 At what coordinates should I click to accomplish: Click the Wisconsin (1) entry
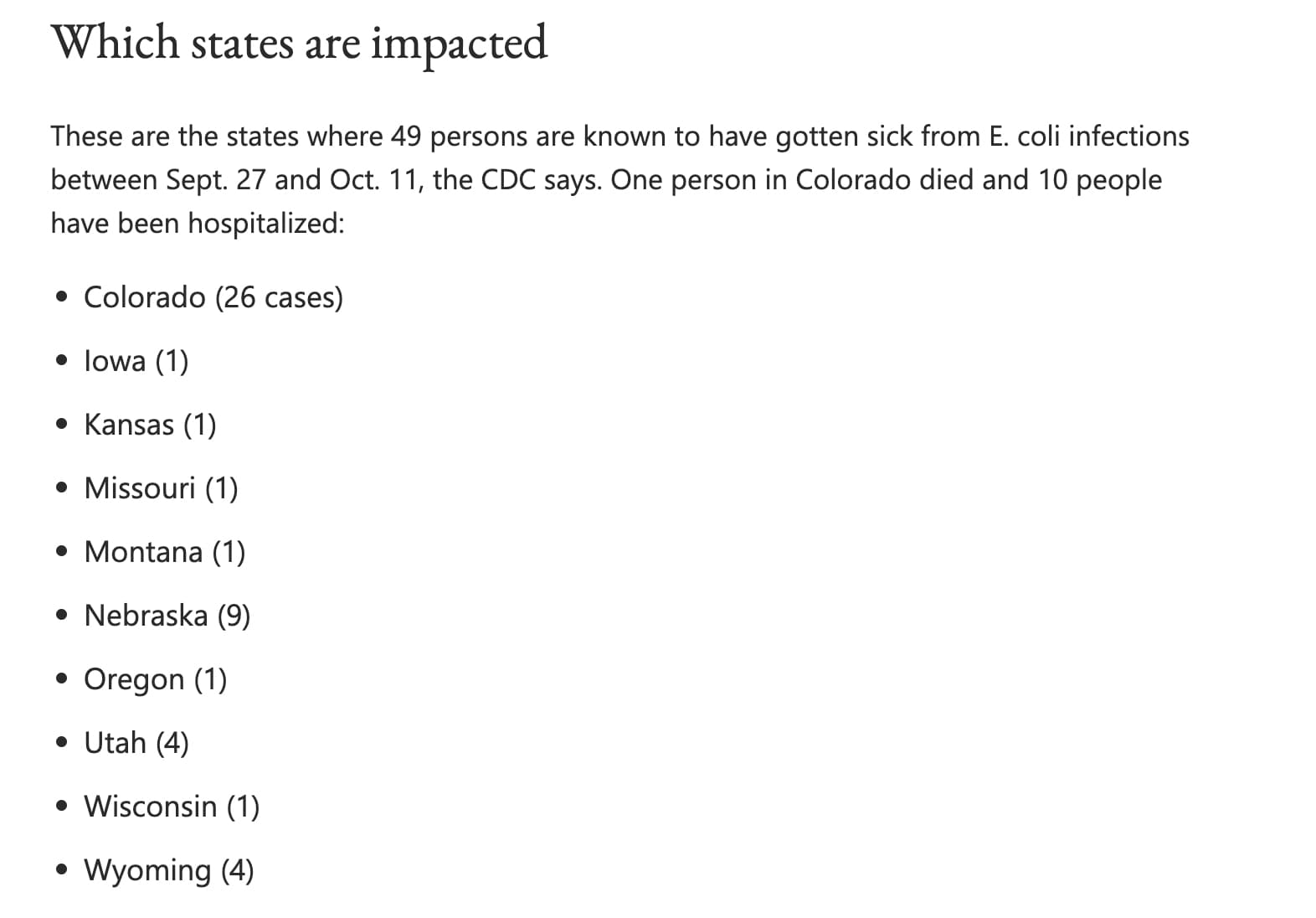(172, 807)
